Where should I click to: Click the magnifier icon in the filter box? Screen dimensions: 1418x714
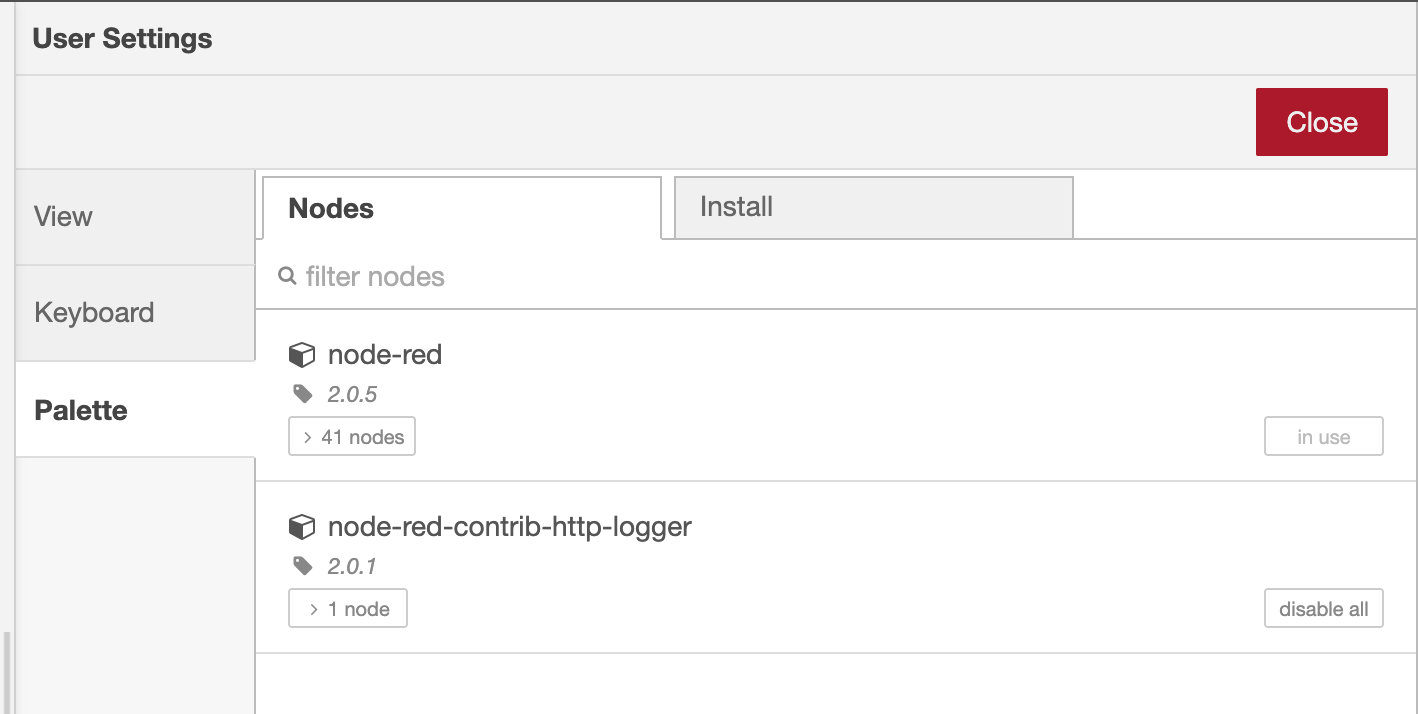287,276
